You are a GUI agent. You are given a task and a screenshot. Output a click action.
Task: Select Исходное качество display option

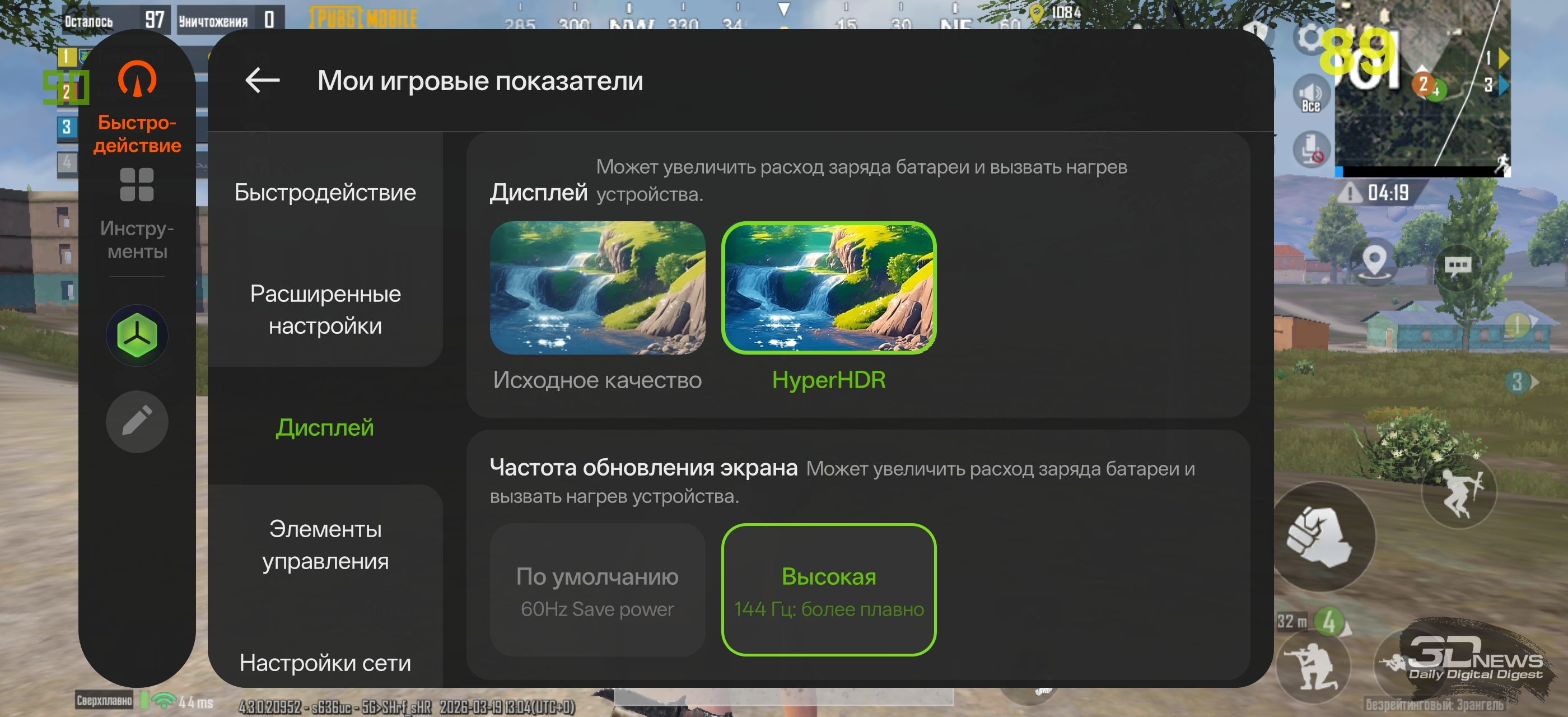[x=597, y=308]
